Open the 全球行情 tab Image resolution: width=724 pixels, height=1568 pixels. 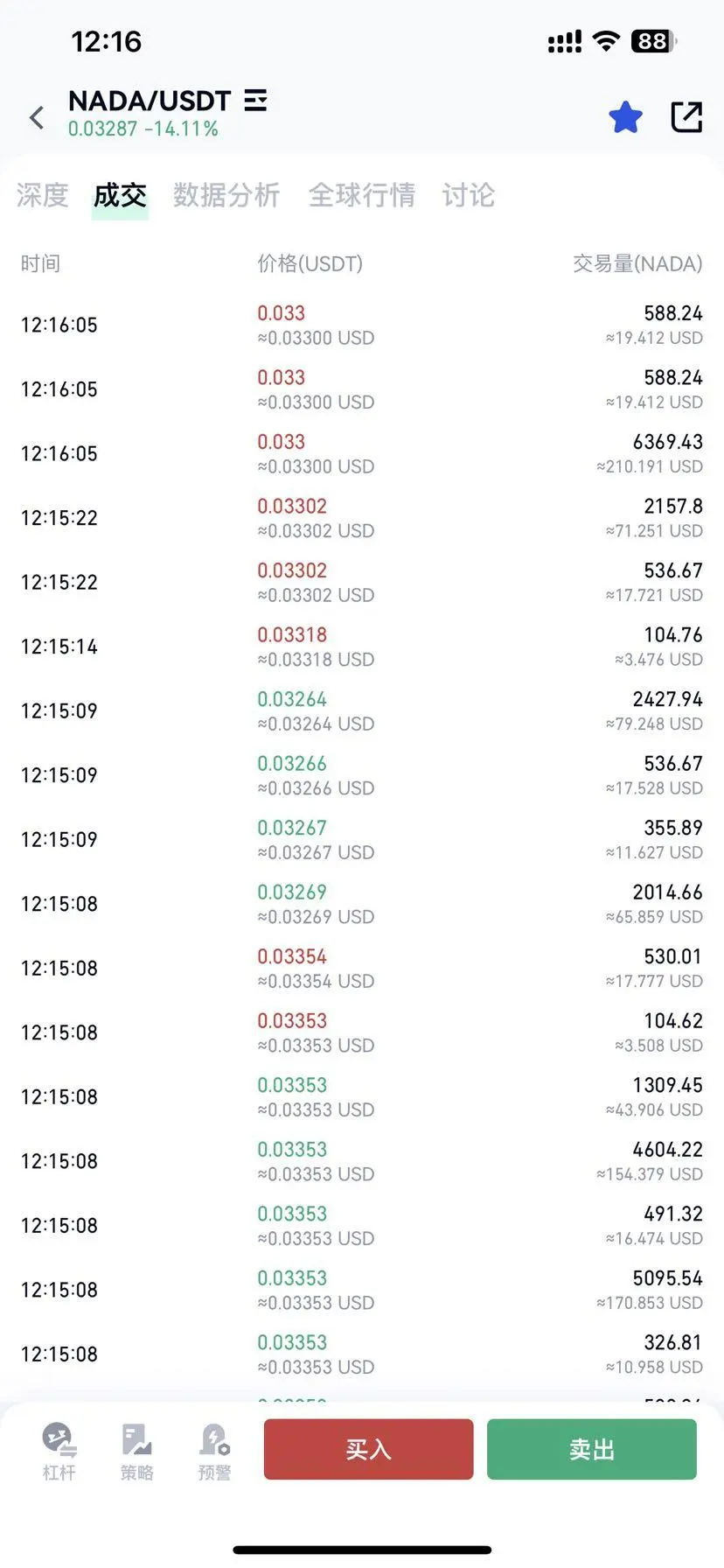361,195
